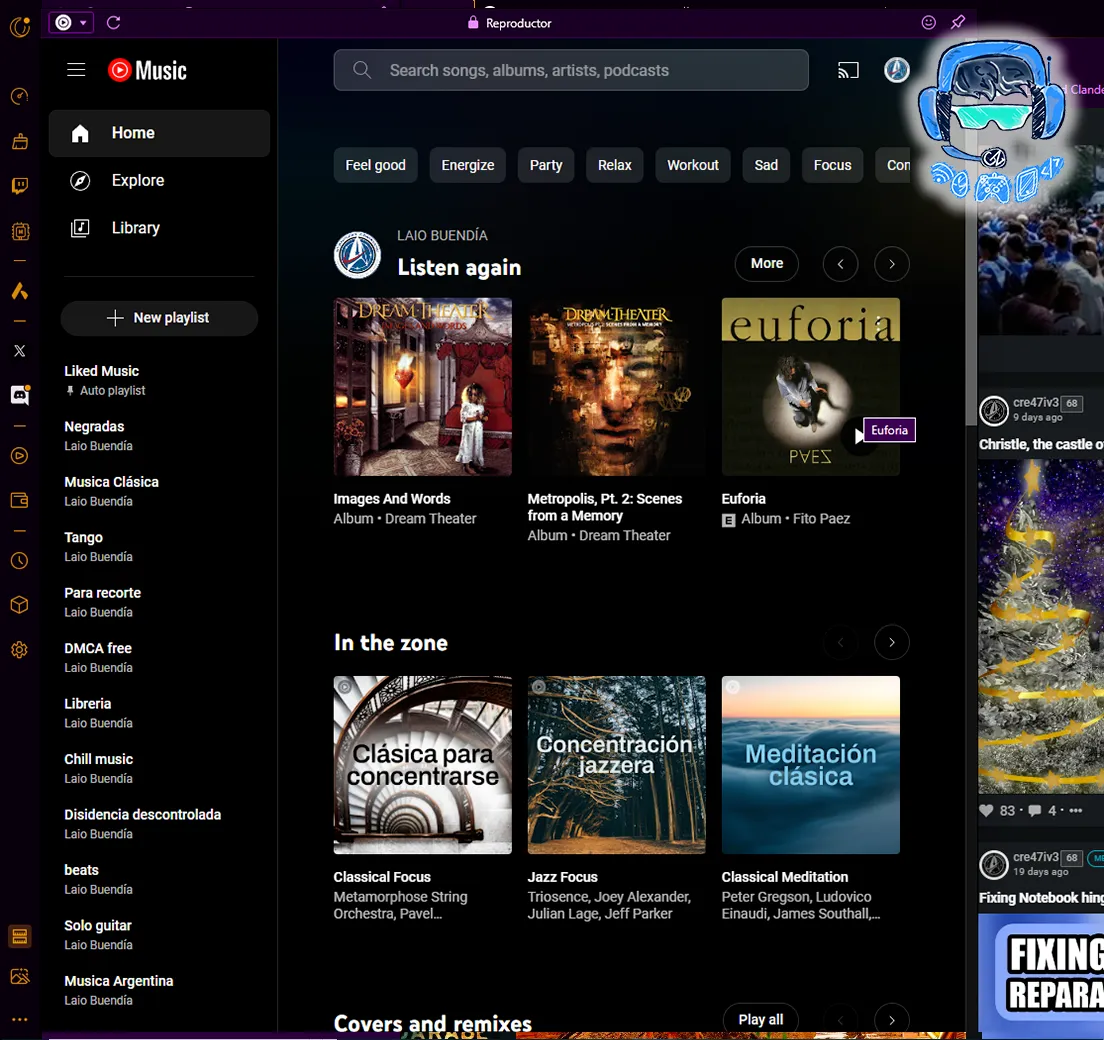Open History clock icon in sidebar
Screen dimensions: 1104x1040
[20, 560]
